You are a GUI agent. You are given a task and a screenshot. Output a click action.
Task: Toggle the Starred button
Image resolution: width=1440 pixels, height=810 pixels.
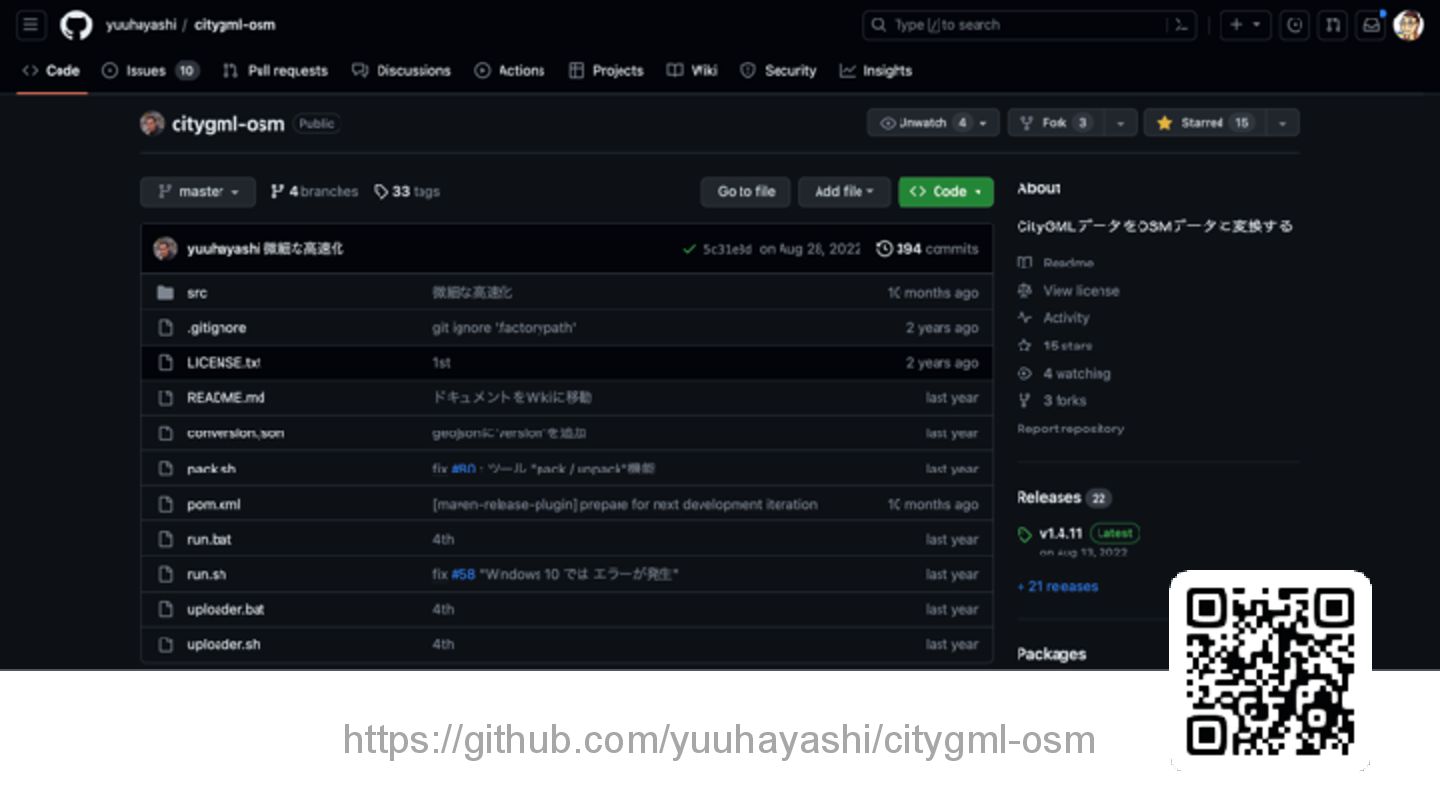(1204, 123)
